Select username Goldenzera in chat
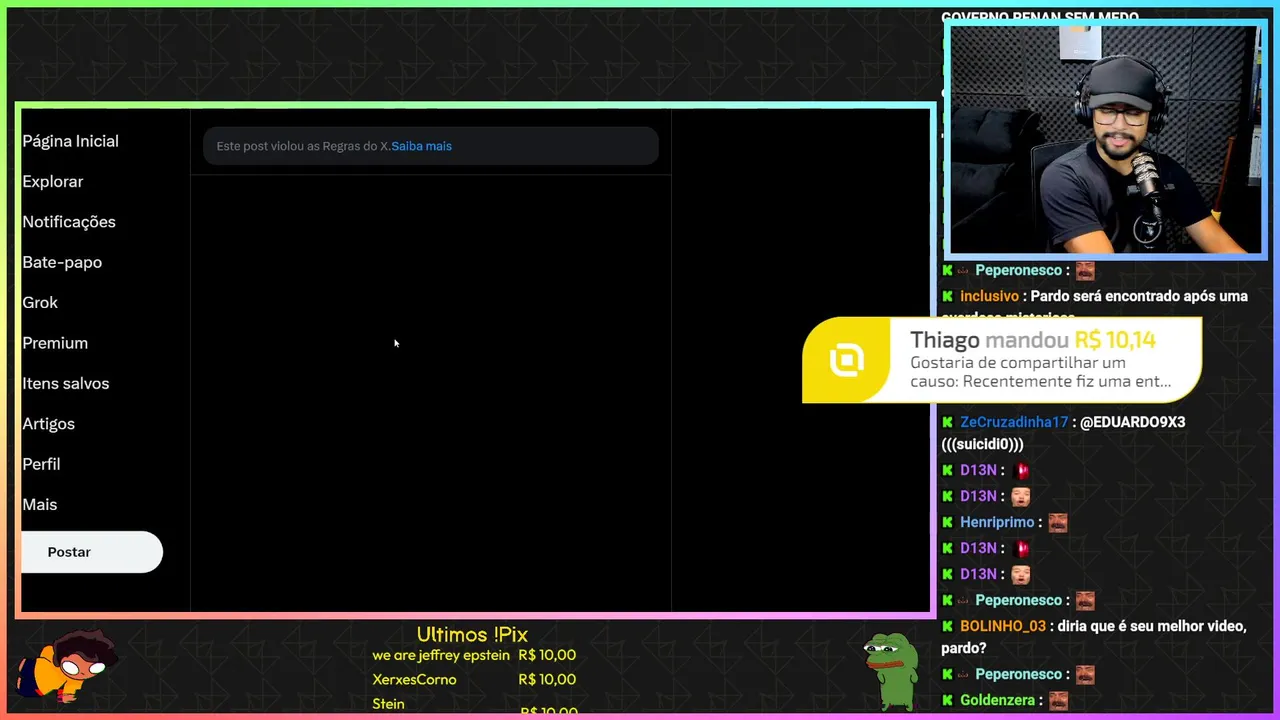This screenshot has width=1280, height=720. click(997, 700)
